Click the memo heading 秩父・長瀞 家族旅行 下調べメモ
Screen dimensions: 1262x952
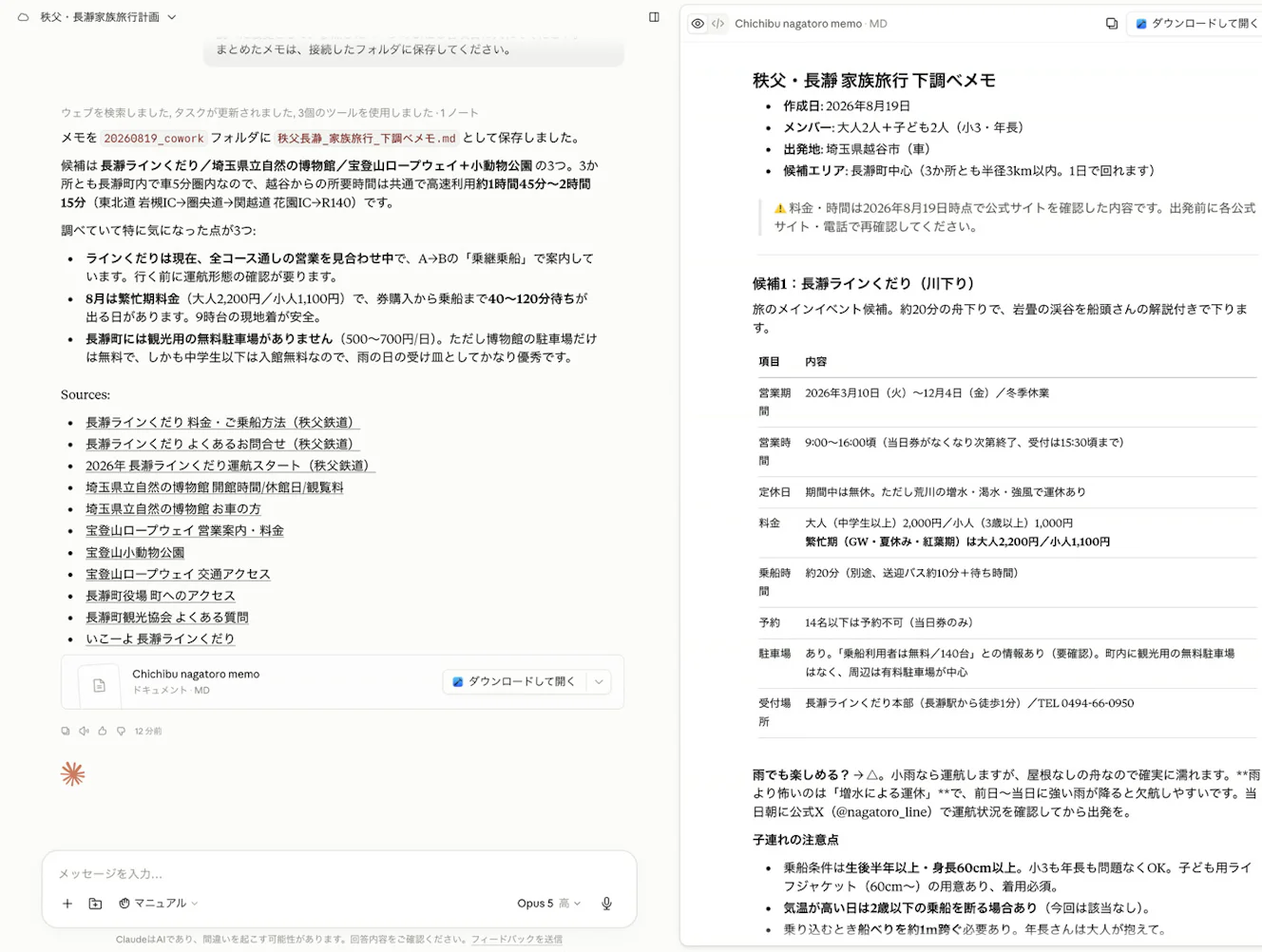coord(874,81)
